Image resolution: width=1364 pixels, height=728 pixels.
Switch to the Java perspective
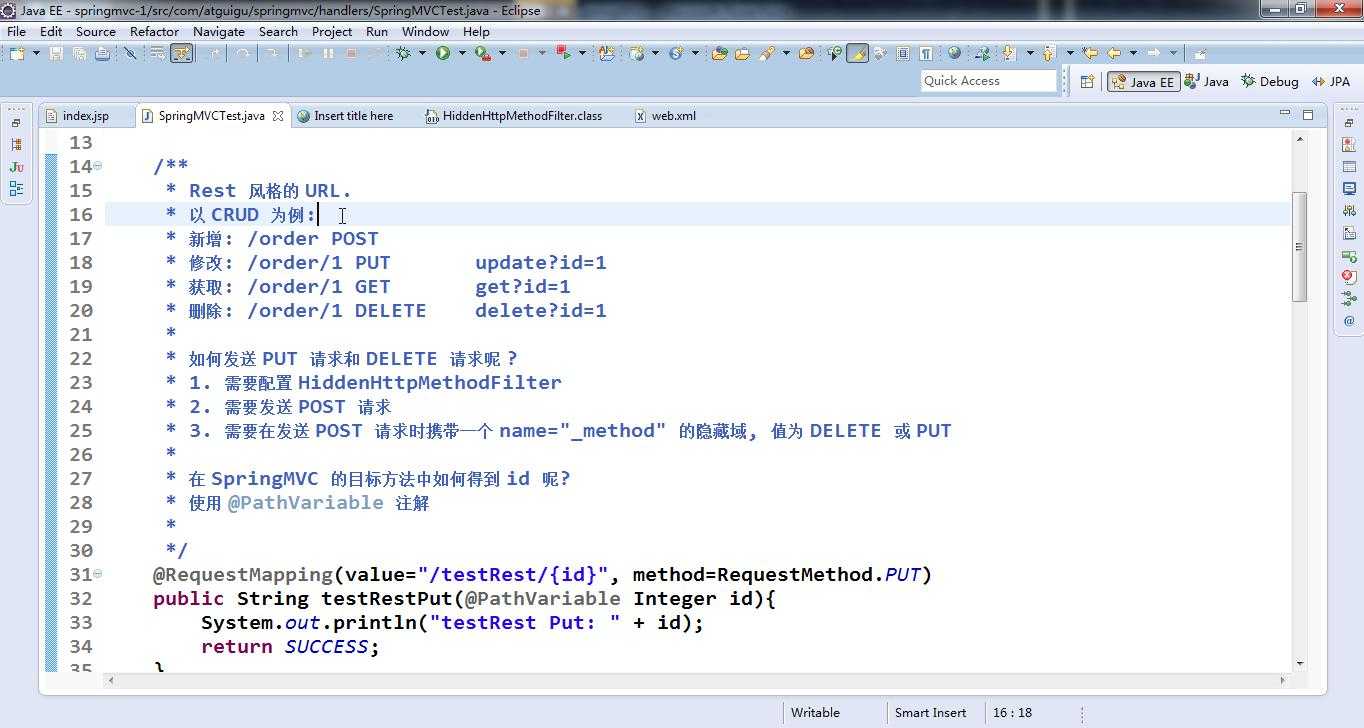pyautogui.click(x=1207, y=82)
